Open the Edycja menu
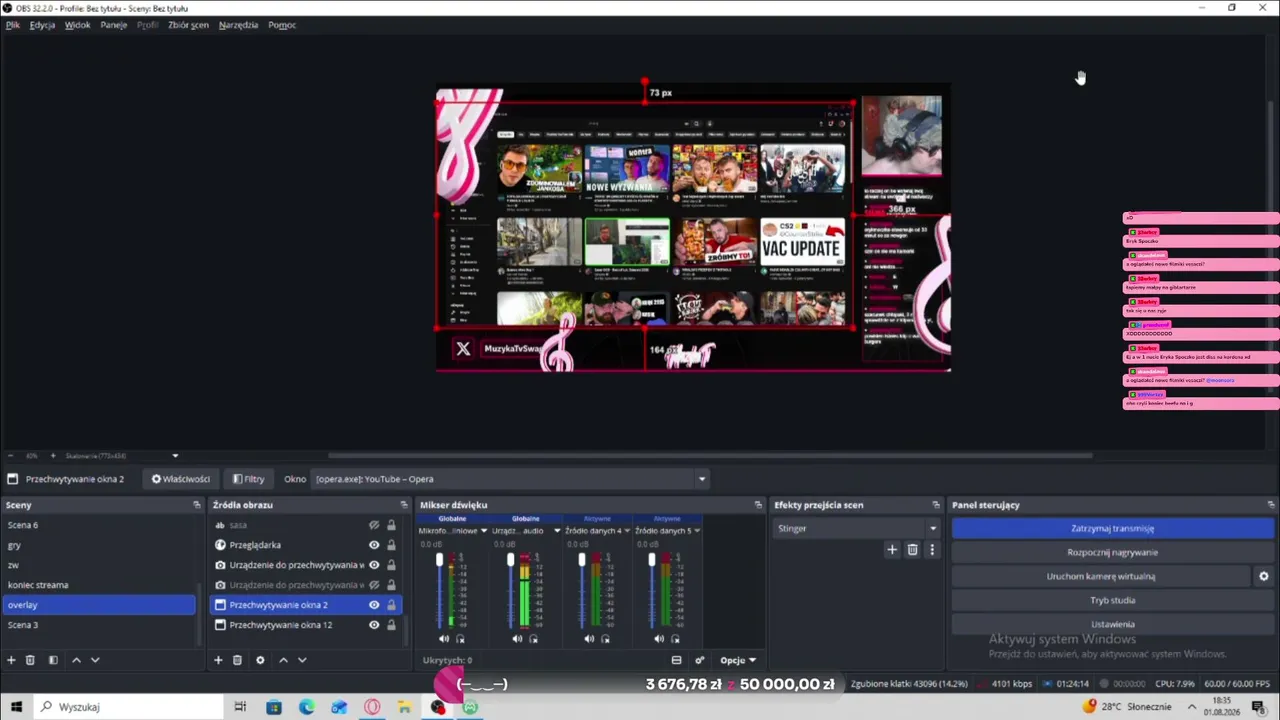The height and width of the screenshot is (720, 1280). pyautogui.click(x=42, y=25)
